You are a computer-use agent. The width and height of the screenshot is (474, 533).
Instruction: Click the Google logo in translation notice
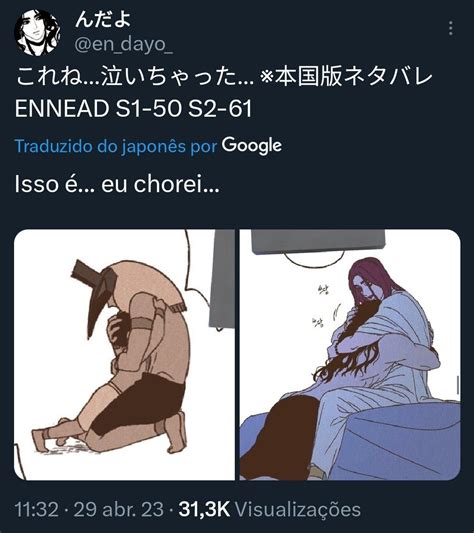click(x=252, y=146)
